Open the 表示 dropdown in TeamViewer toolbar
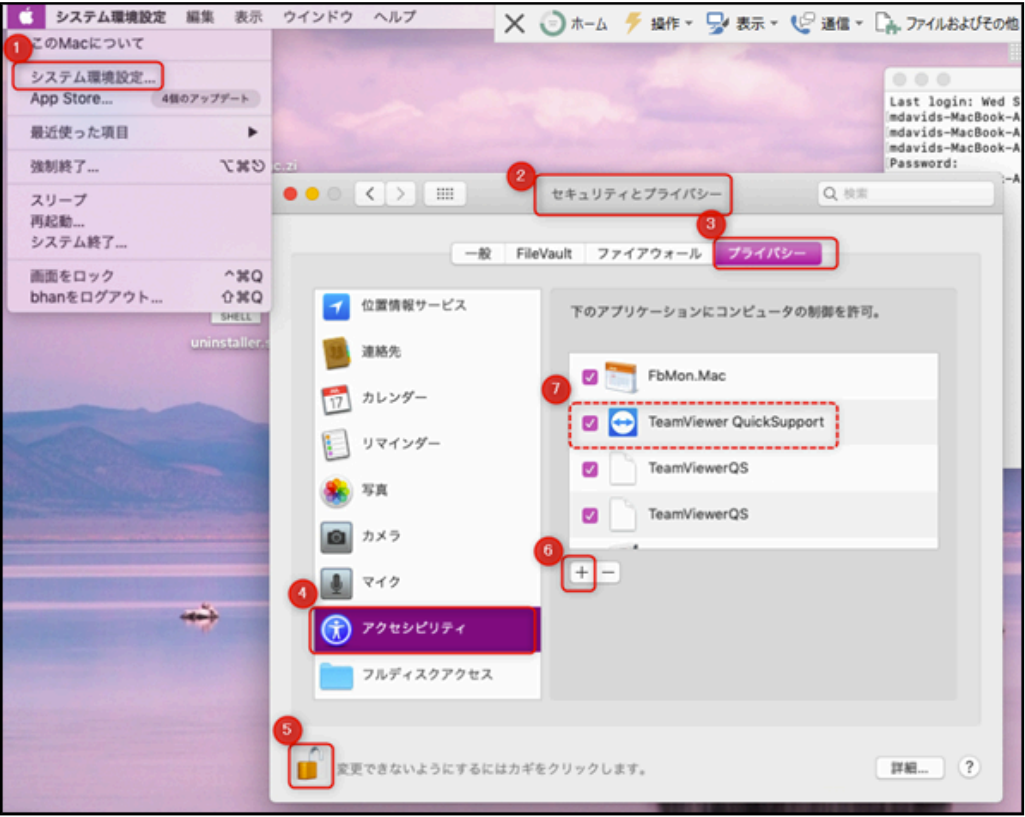The image size is (1025, 817). pos(741,24)
